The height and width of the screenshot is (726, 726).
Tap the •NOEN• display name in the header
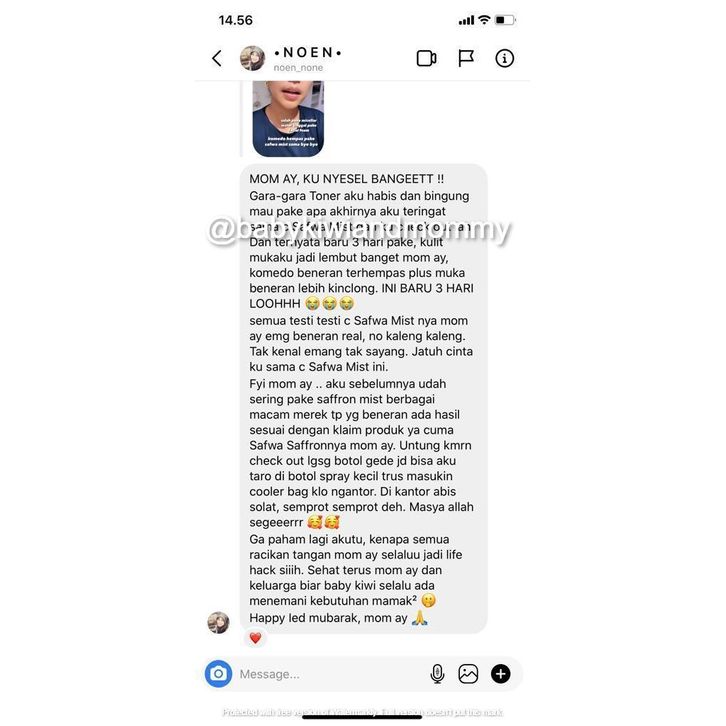(308, 53)
